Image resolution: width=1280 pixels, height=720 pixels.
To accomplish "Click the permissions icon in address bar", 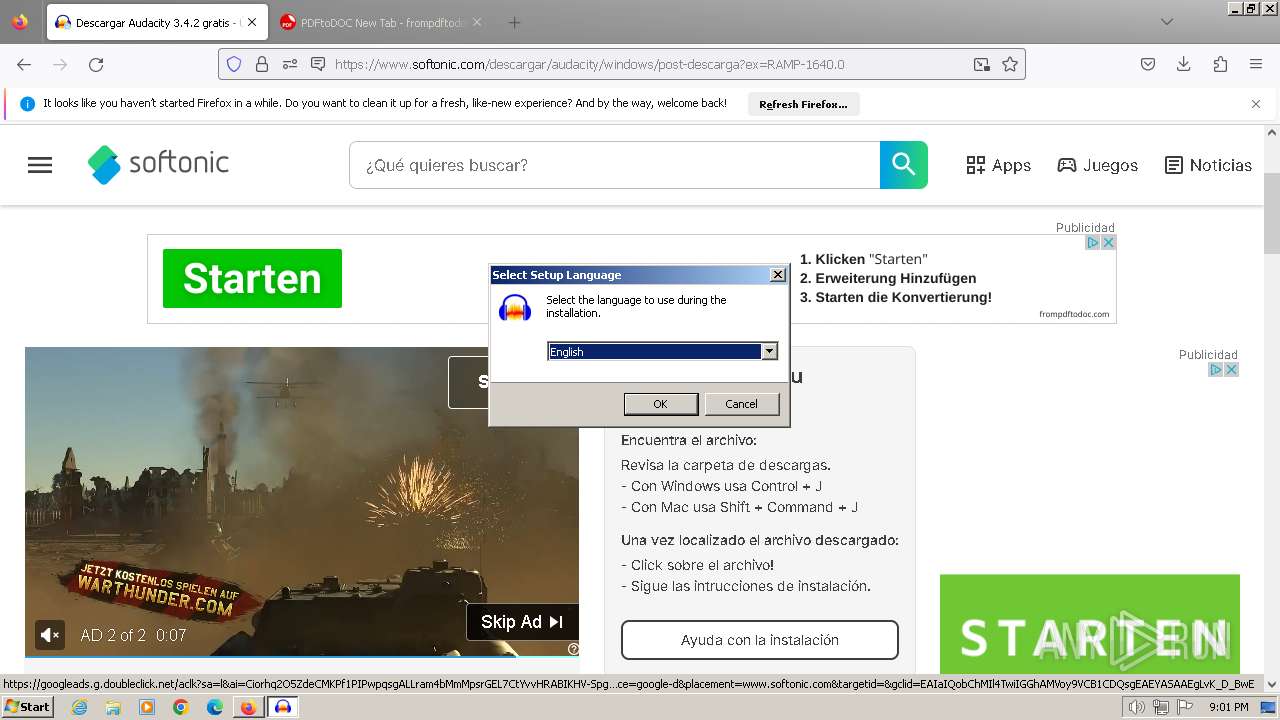I will point(290,64).
